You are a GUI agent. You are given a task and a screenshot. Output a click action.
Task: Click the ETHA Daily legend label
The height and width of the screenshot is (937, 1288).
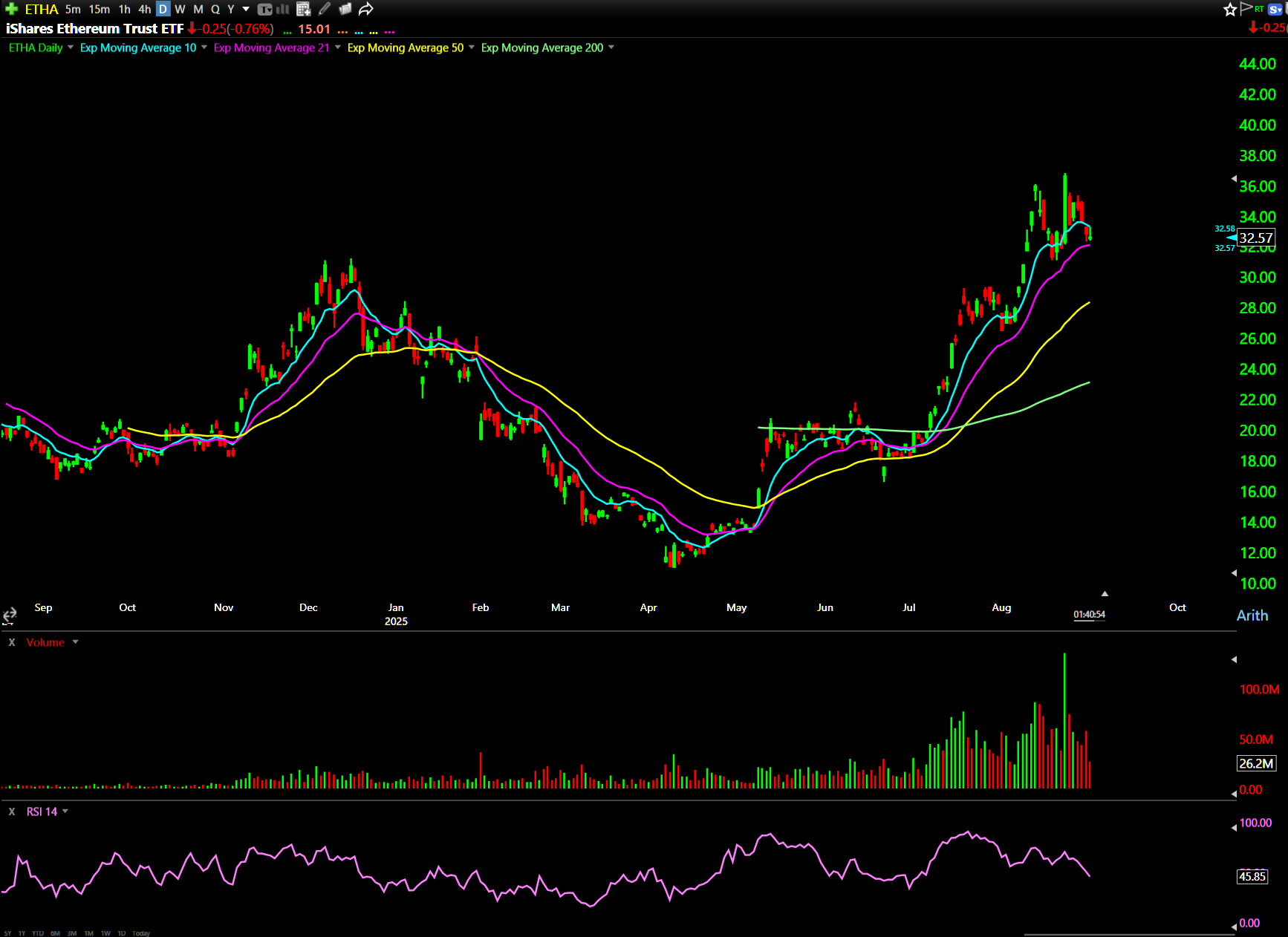pos(36,48)
